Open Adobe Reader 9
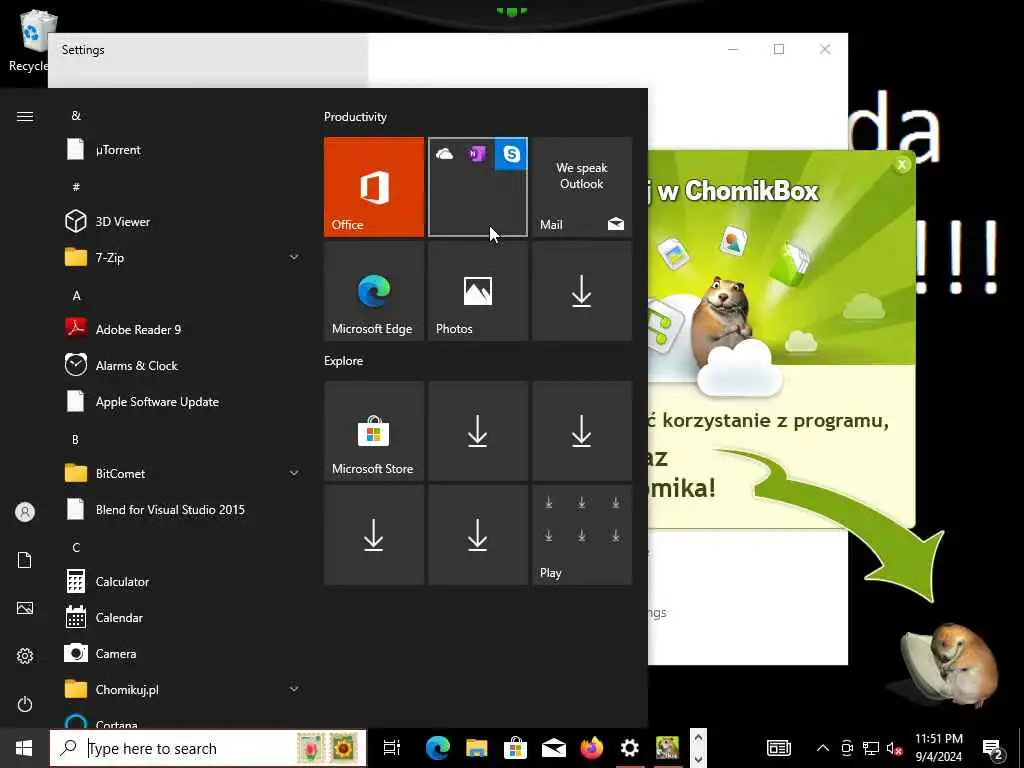The width and height of the screenshot is (1024, 768). coord(183,329)
